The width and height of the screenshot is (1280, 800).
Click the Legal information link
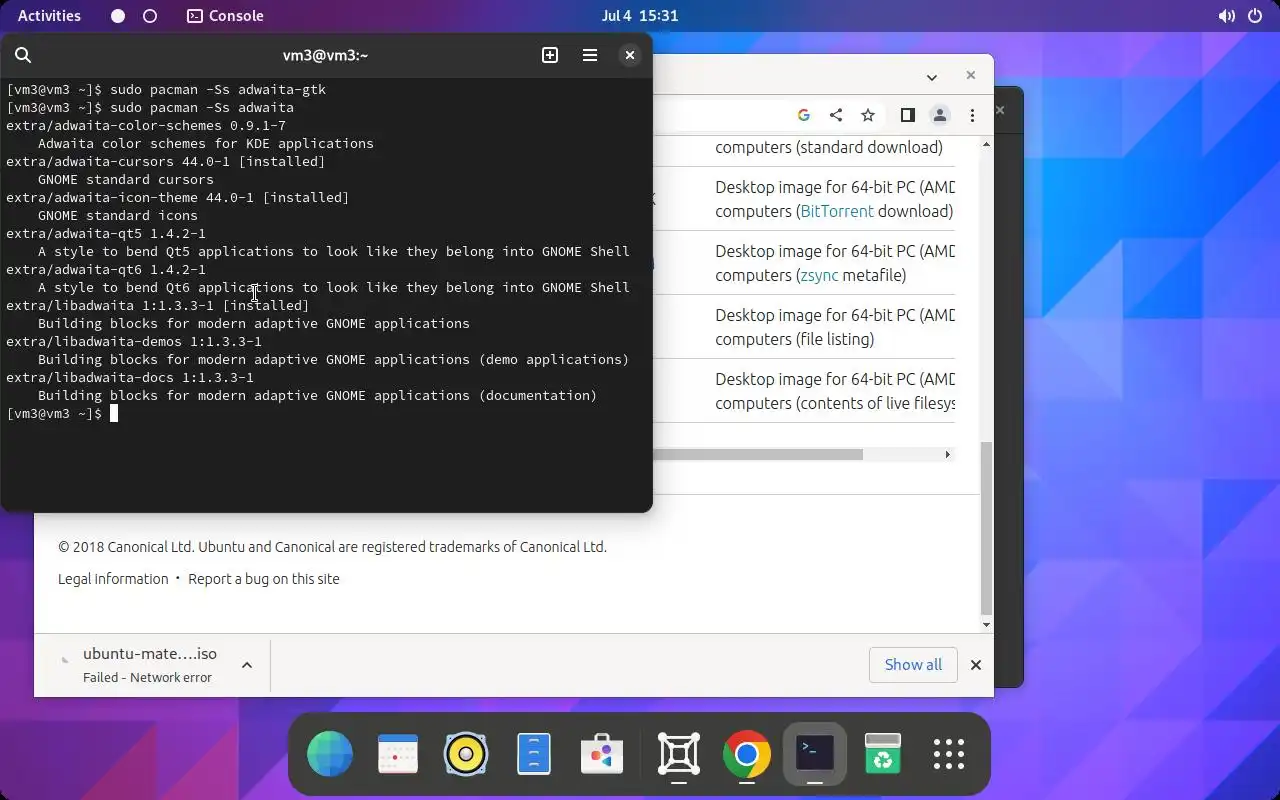tap(113, 579)
